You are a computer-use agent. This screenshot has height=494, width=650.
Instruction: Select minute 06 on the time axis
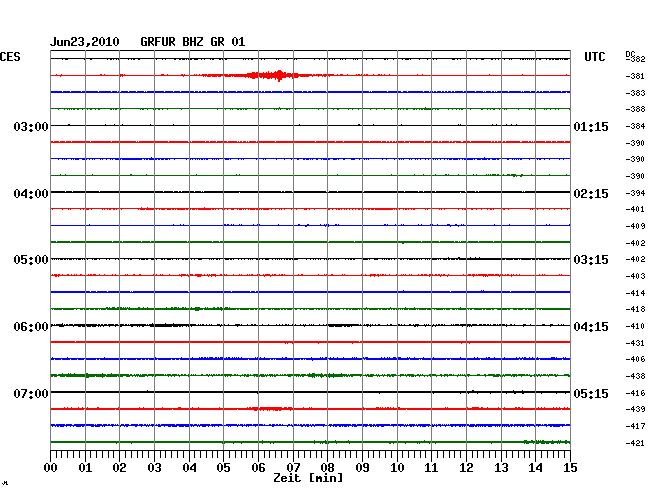point(258,468)
